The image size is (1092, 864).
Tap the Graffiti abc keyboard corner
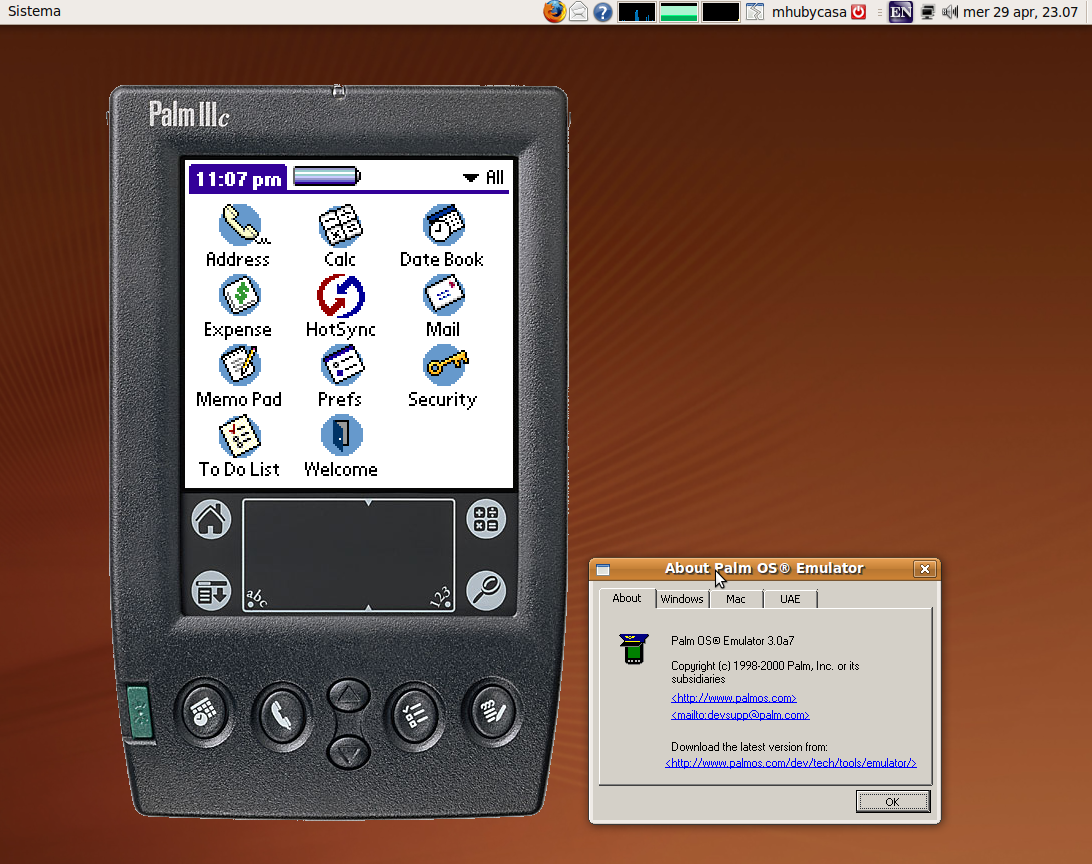click(256, 597)
